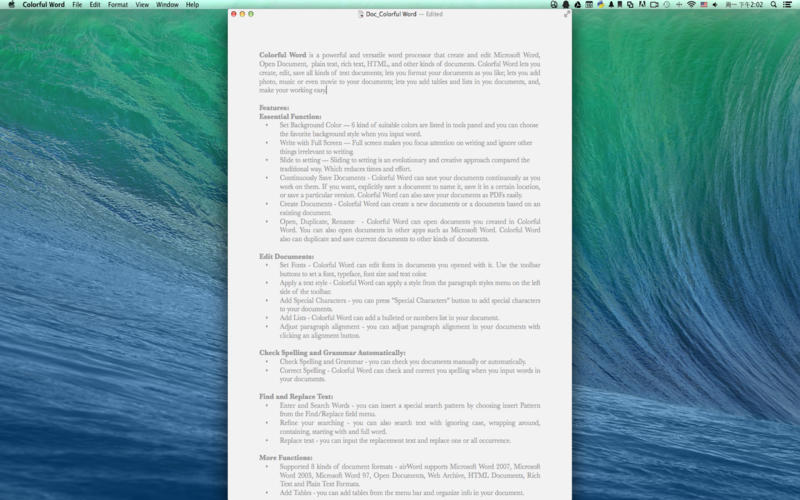The width and height of the screenshot is (800, 500).
Task: Click the Wi-Fi status icon
Action: pos(691,5)
